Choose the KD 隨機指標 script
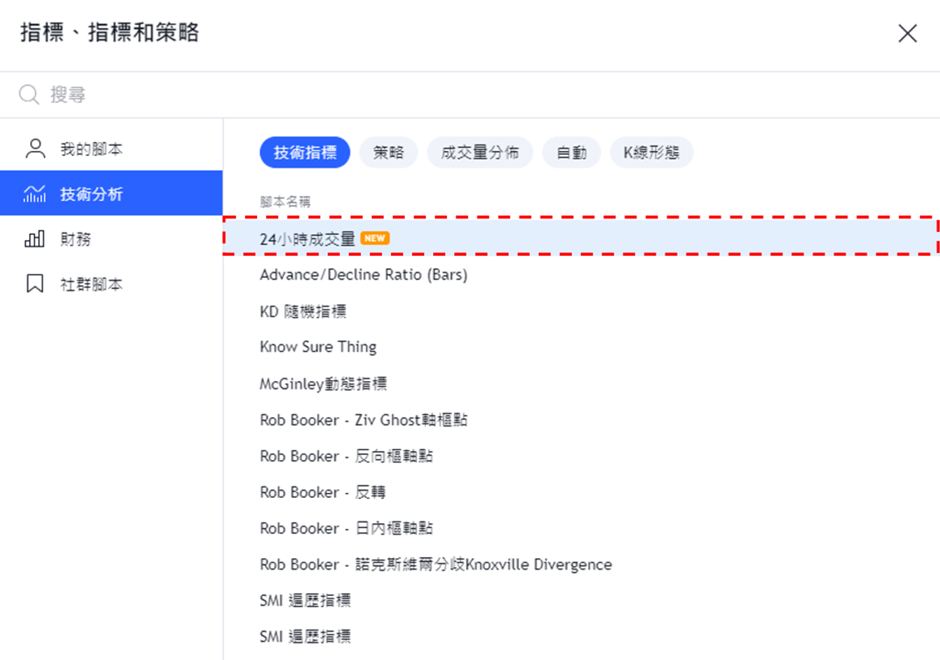 tap(303, 311)
